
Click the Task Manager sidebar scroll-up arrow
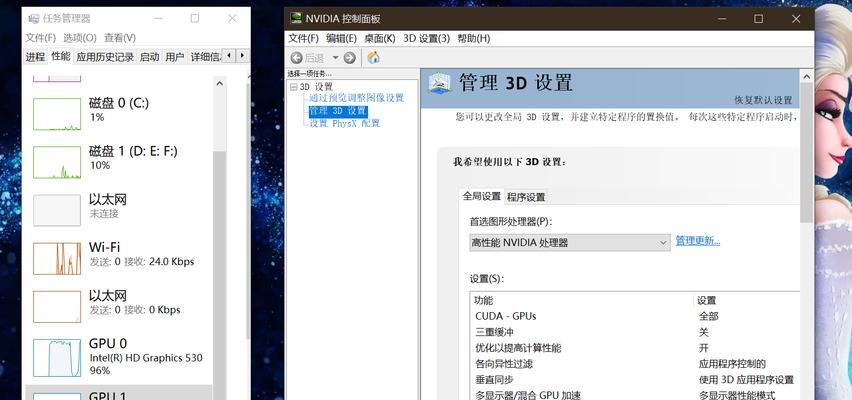220,84
